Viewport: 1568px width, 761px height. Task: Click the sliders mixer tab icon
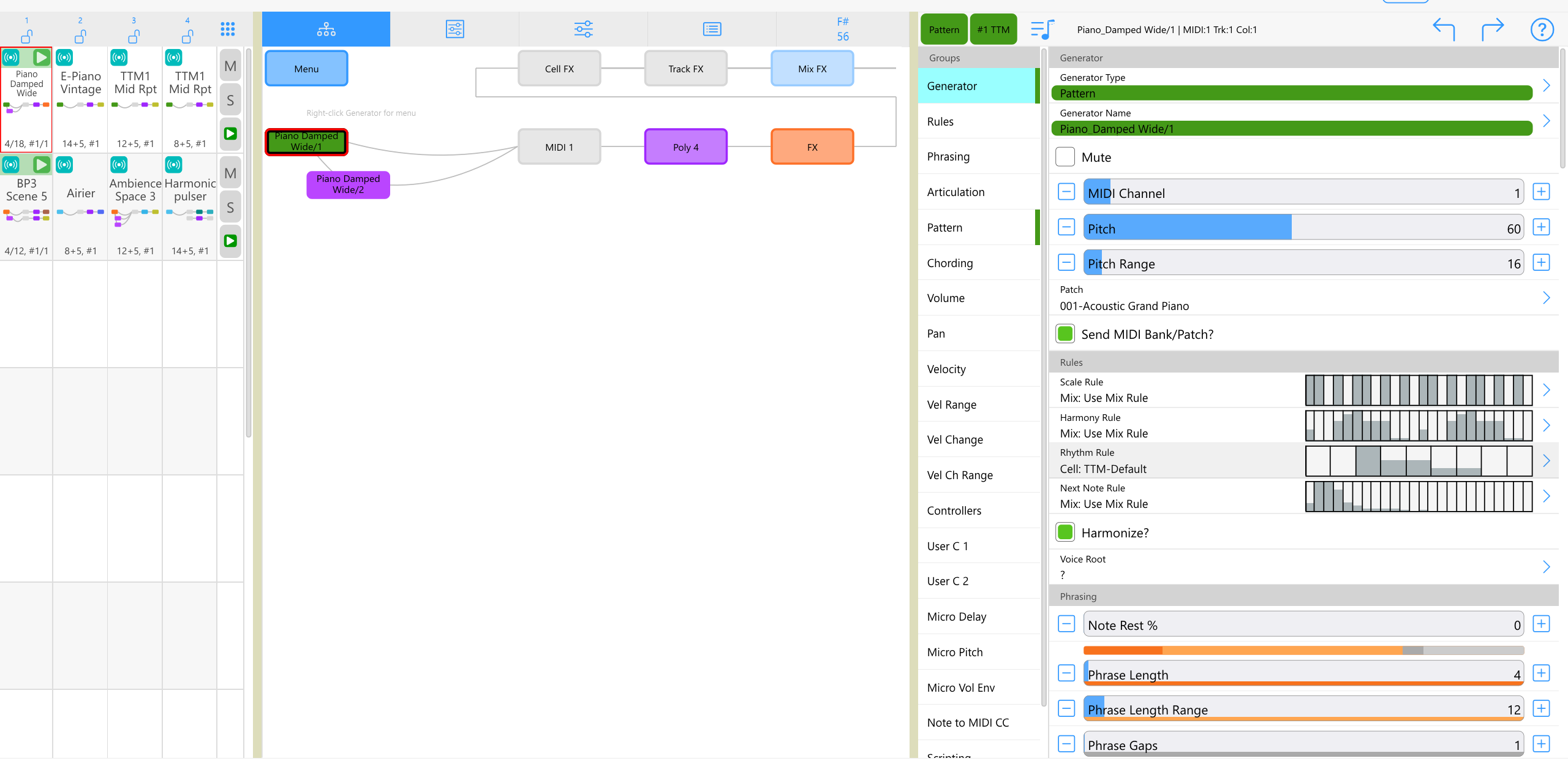tap(583, 29)
